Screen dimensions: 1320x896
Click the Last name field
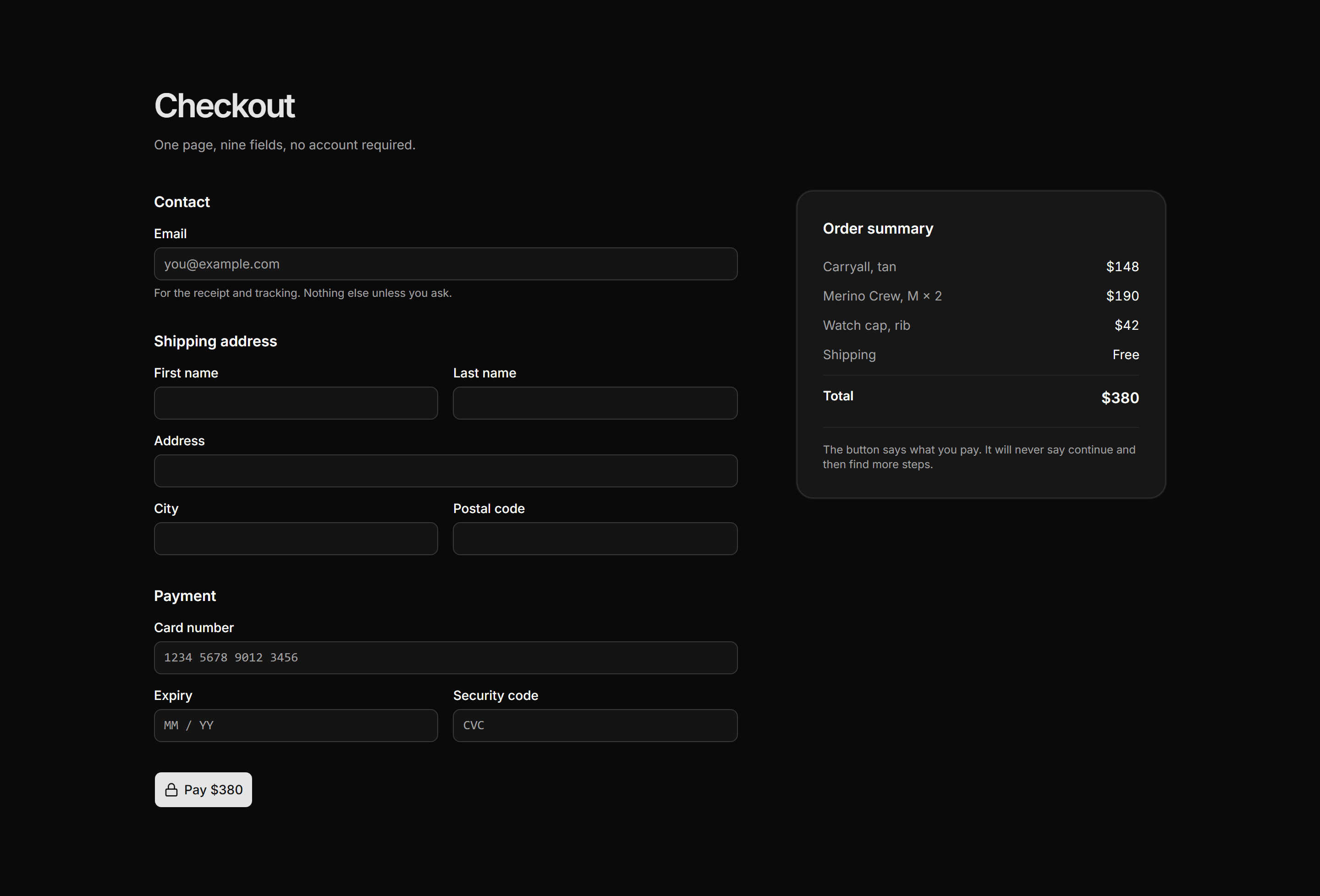pyautogui.click(x=595, y=403)
